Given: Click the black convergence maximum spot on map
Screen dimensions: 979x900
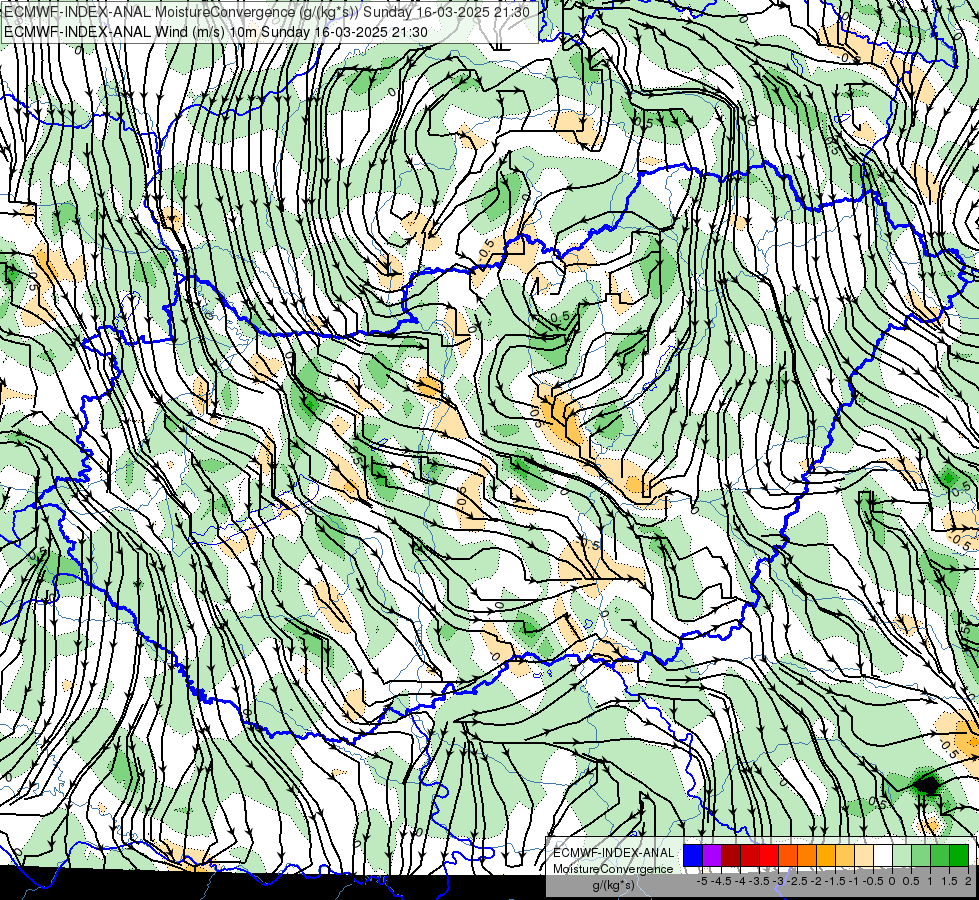Looking at the screenshot, I should pyautogui.click(x=927, y=784).
